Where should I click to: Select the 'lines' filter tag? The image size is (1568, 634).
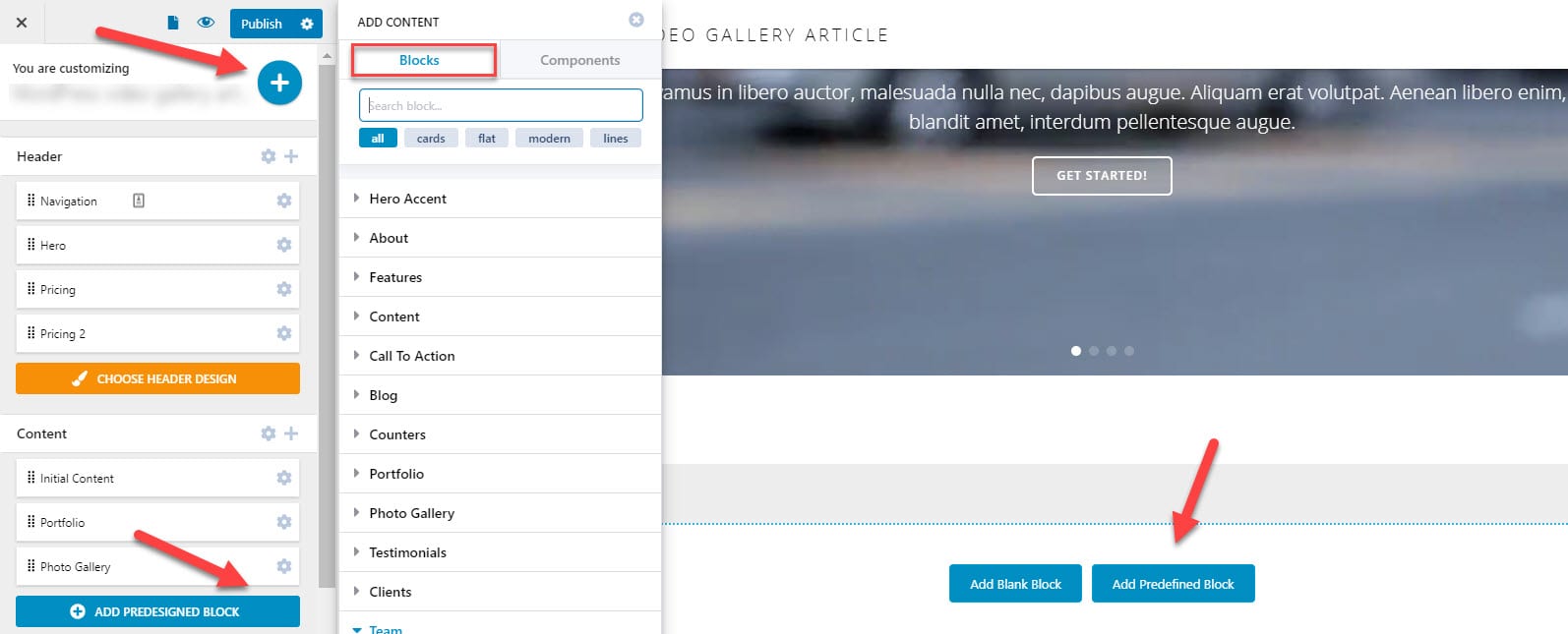[616, 139]
